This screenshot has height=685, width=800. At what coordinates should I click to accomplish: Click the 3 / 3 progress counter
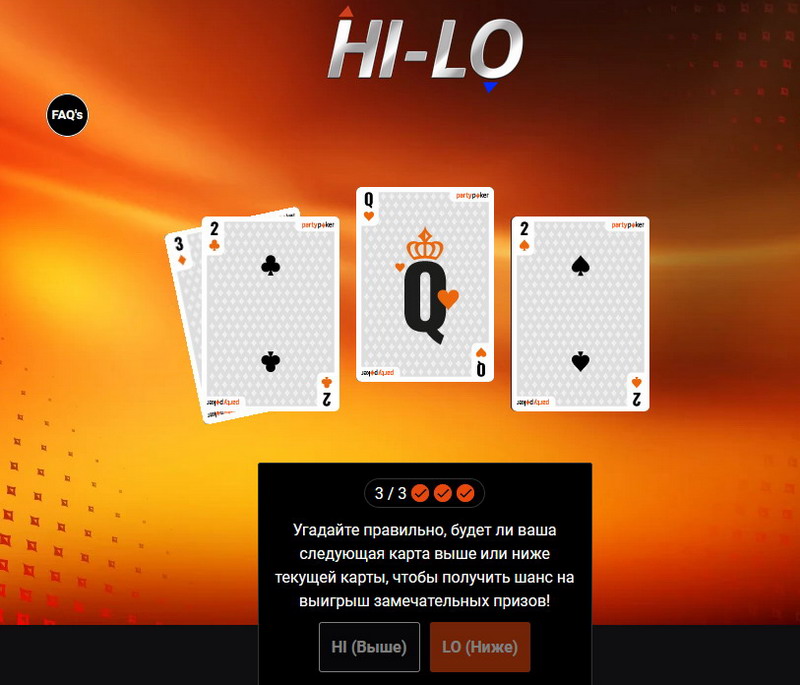391,493
